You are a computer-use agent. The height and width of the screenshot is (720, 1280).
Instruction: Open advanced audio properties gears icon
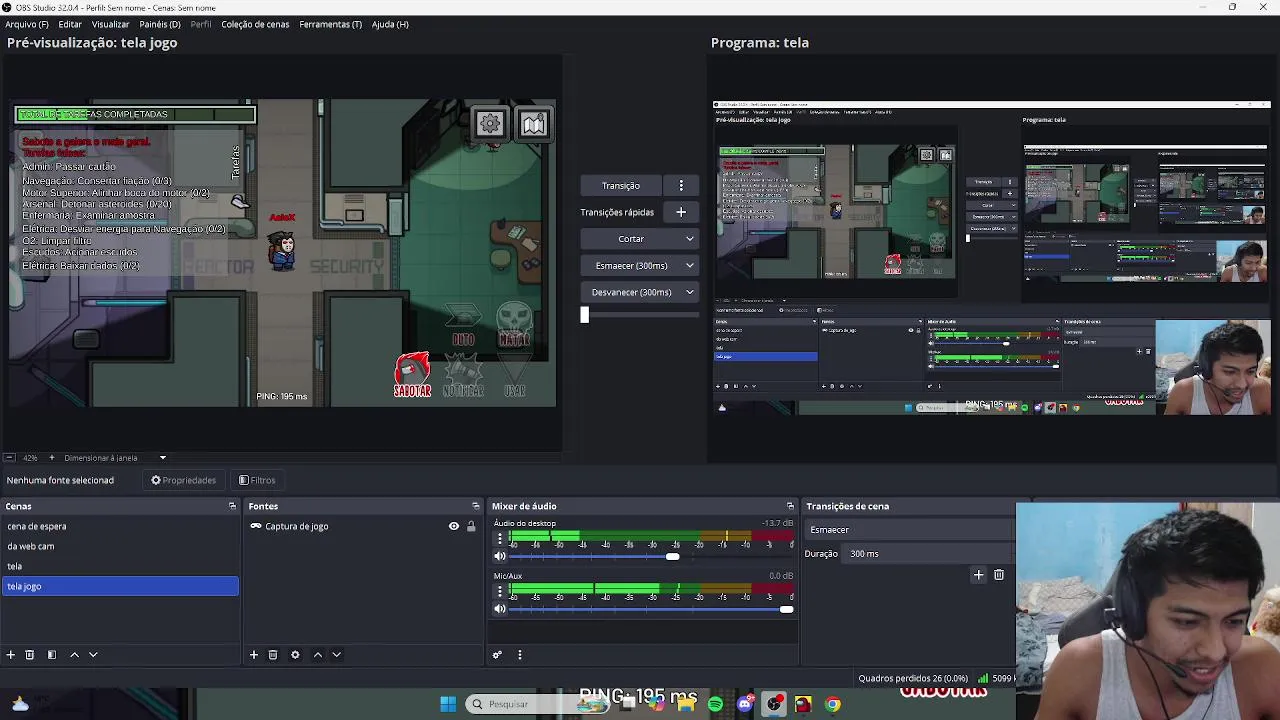(x=497, y=654)
